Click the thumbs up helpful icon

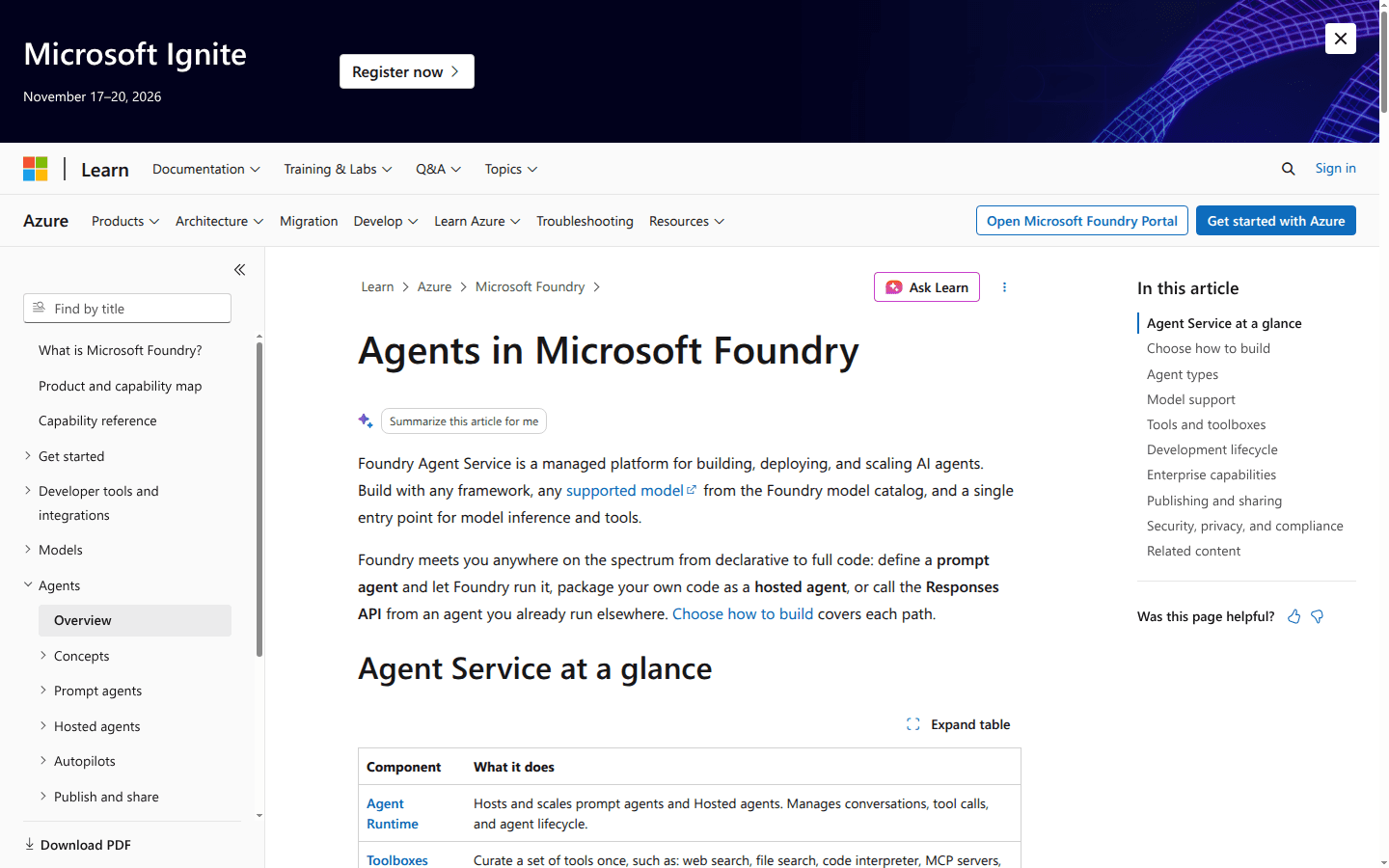(x=1294, y=616)
